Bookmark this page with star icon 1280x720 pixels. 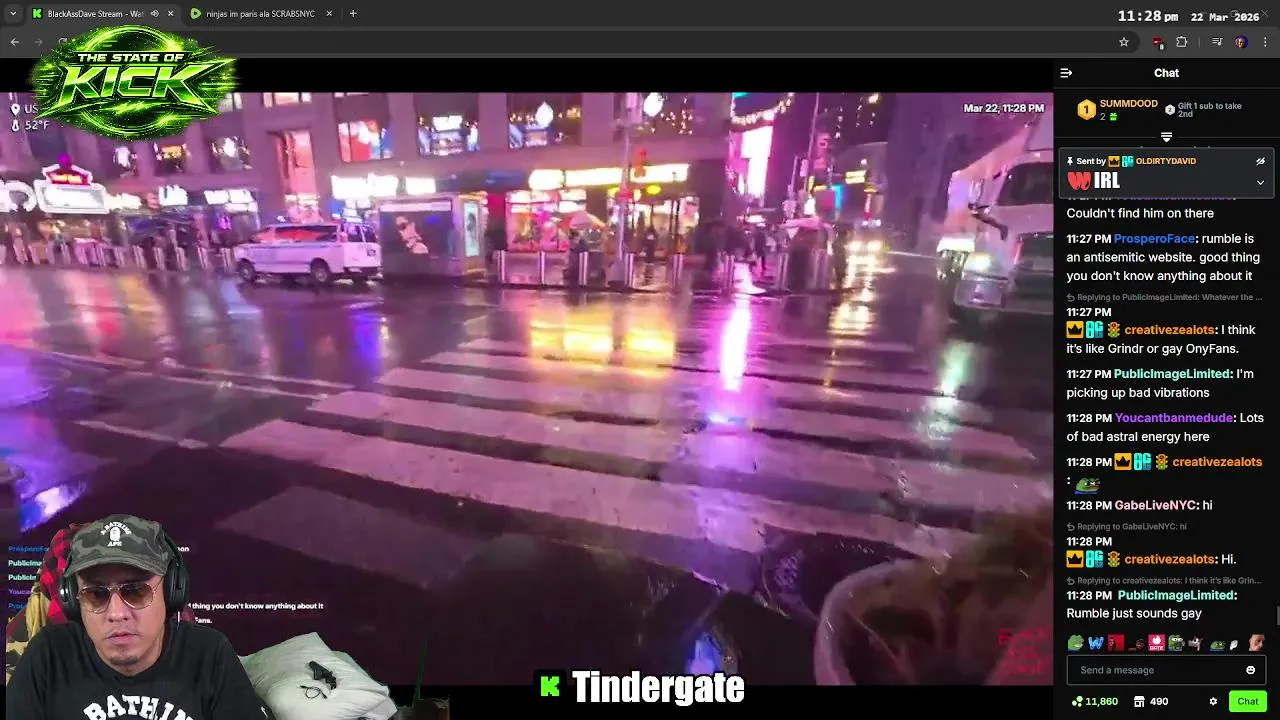click(1124, 42)
